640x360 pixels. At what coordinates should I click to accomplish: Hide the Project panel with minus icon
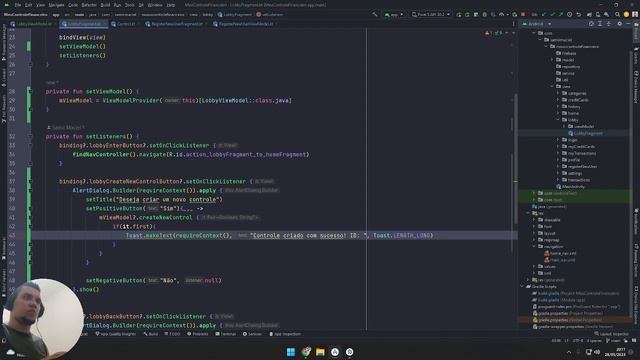point(629,24)
